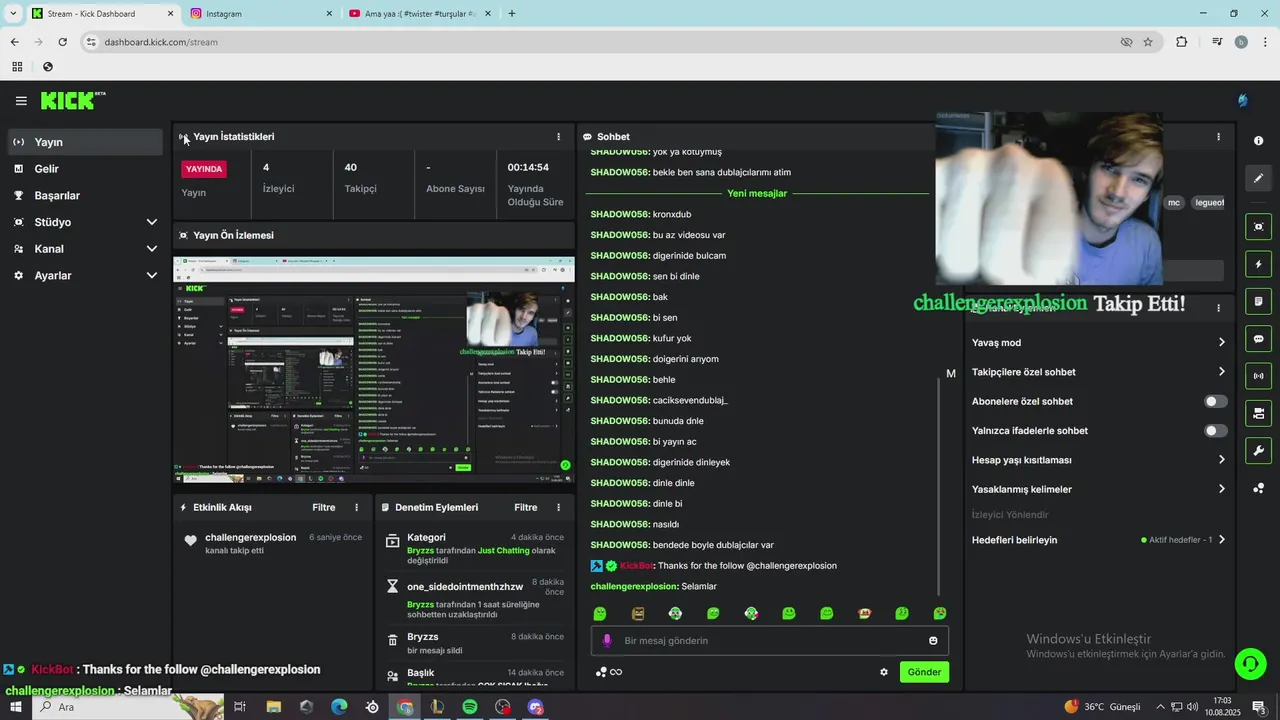Select the brown gorilla emote
Image resolution: width=1280 pixels, height=720 pixels.
638,613
